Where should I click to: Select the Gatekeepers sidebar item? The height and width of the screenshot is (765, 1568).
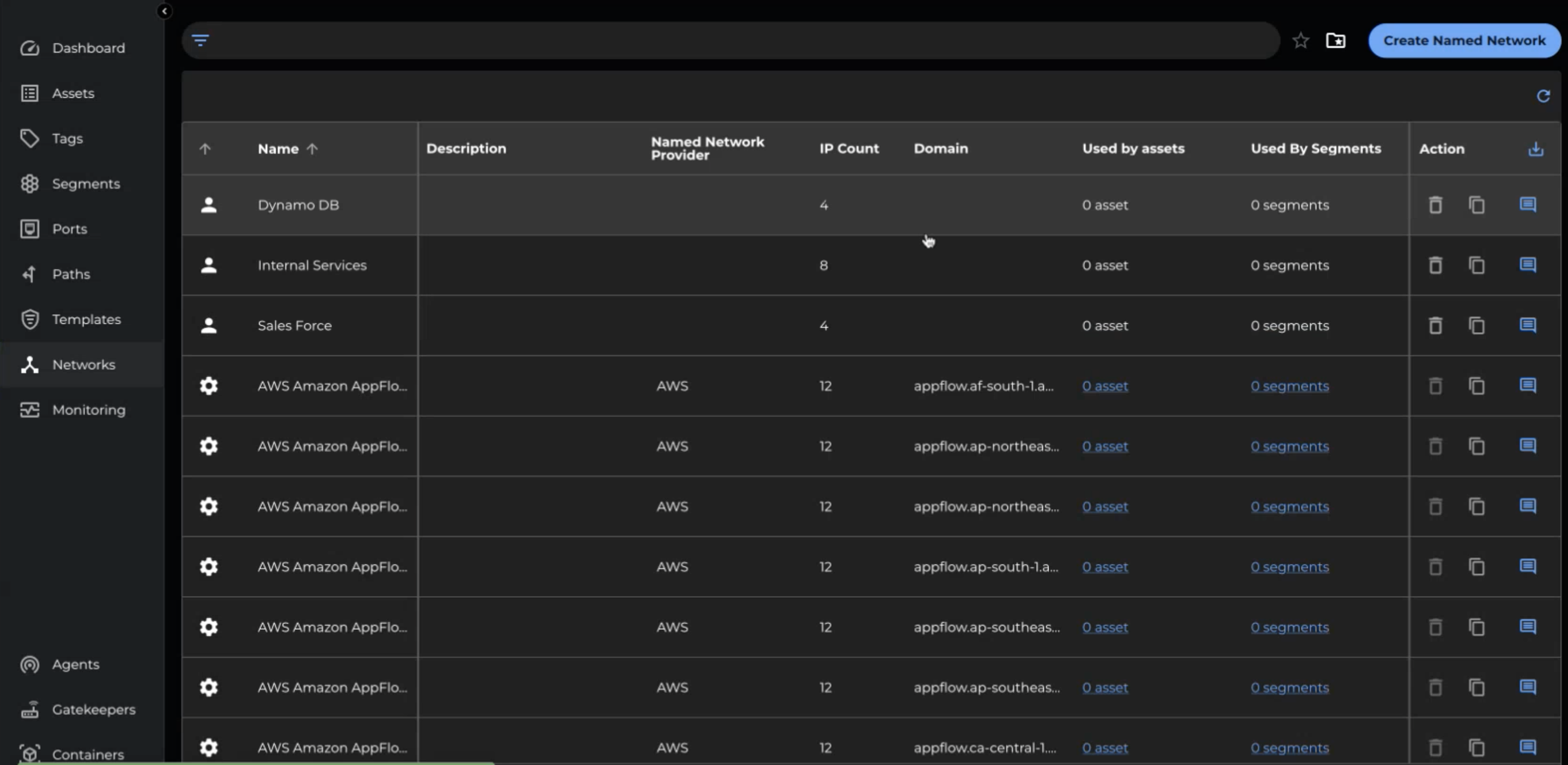coord(93,710)
